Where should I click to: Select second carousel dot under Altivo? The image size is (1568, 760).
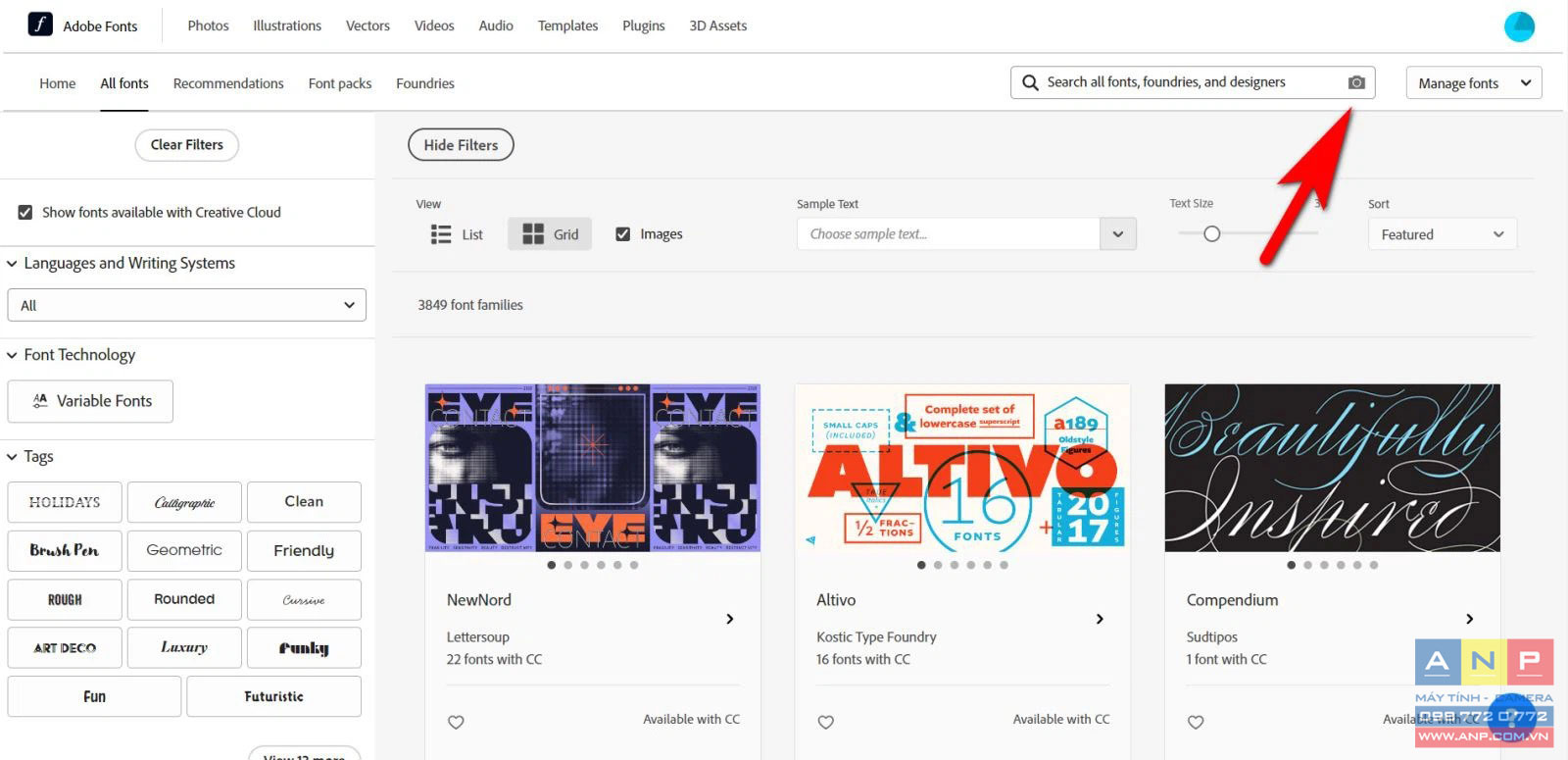(x=938, y=565)
